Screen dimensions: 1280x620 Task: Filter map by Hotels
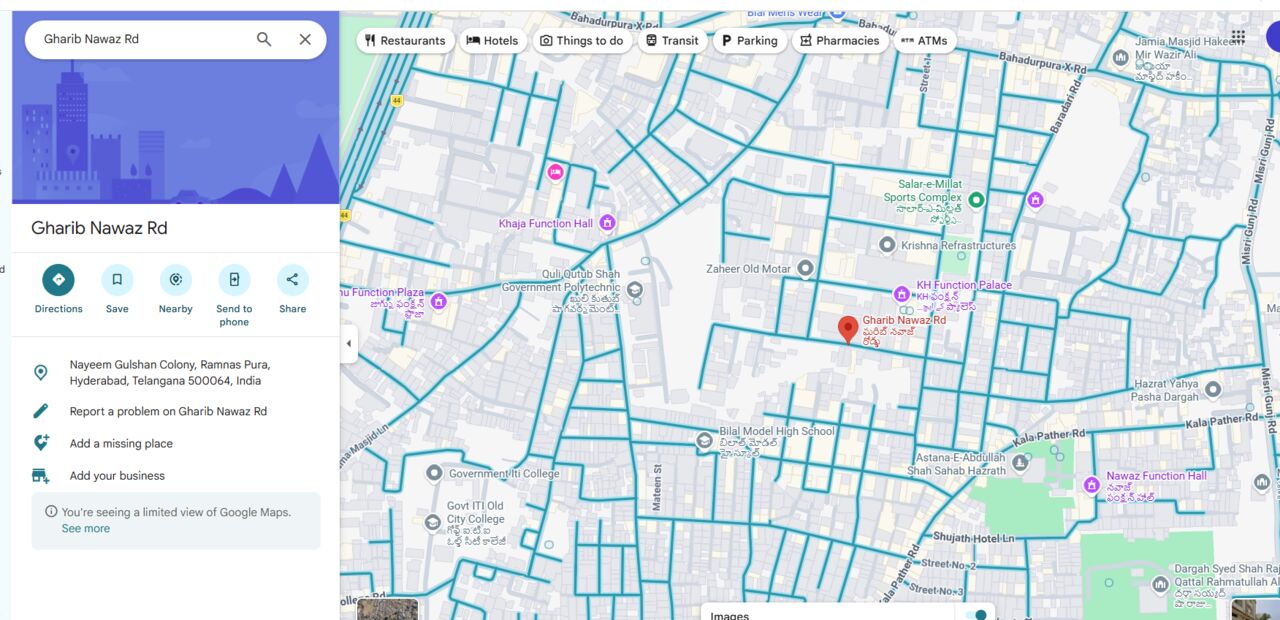coord(492,41)
